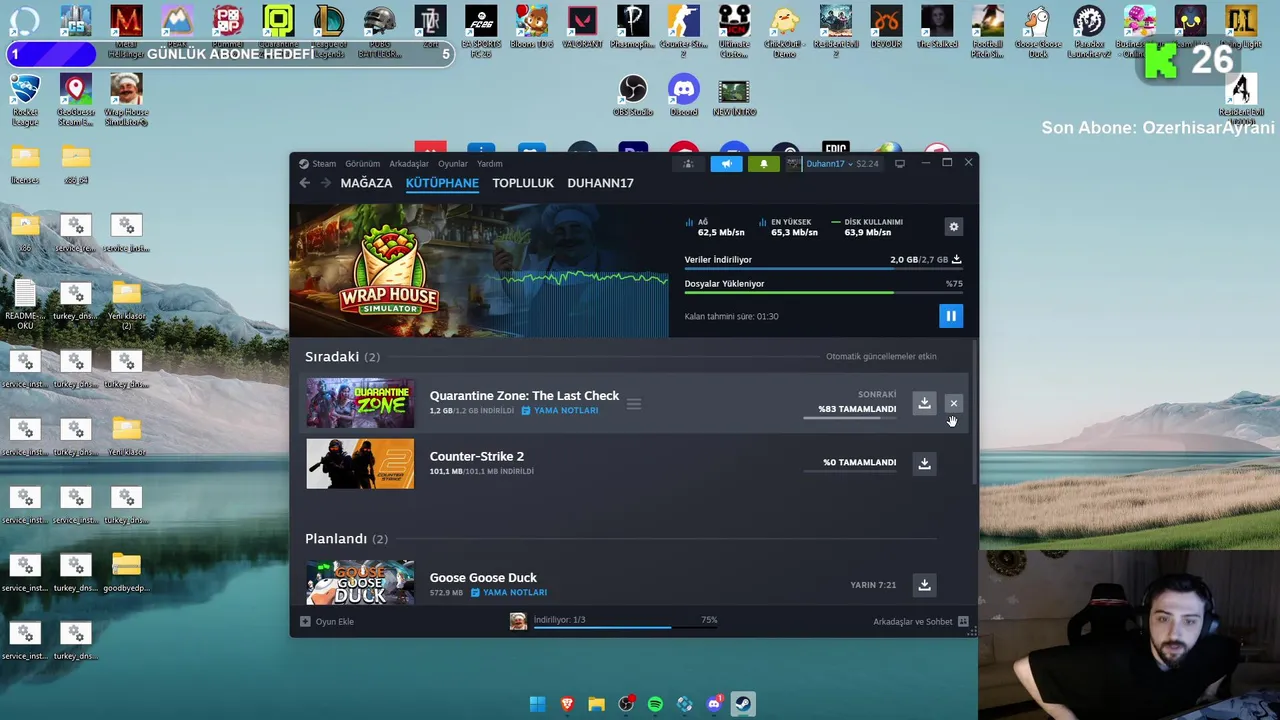Open the Steam menu
Image resolution: width=1280 pixels, height=720 pixels.
point(318,164)
